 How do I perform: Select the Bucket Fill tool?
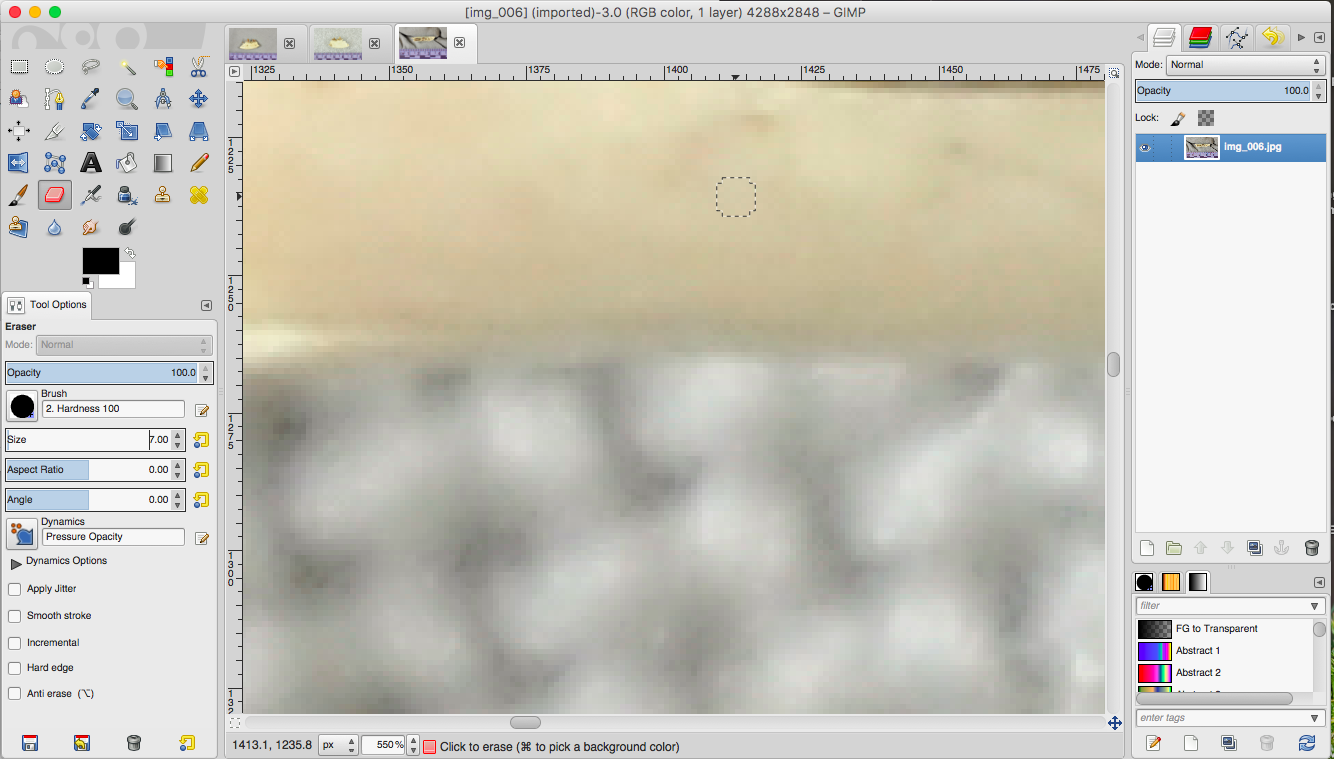click(127, 163)
